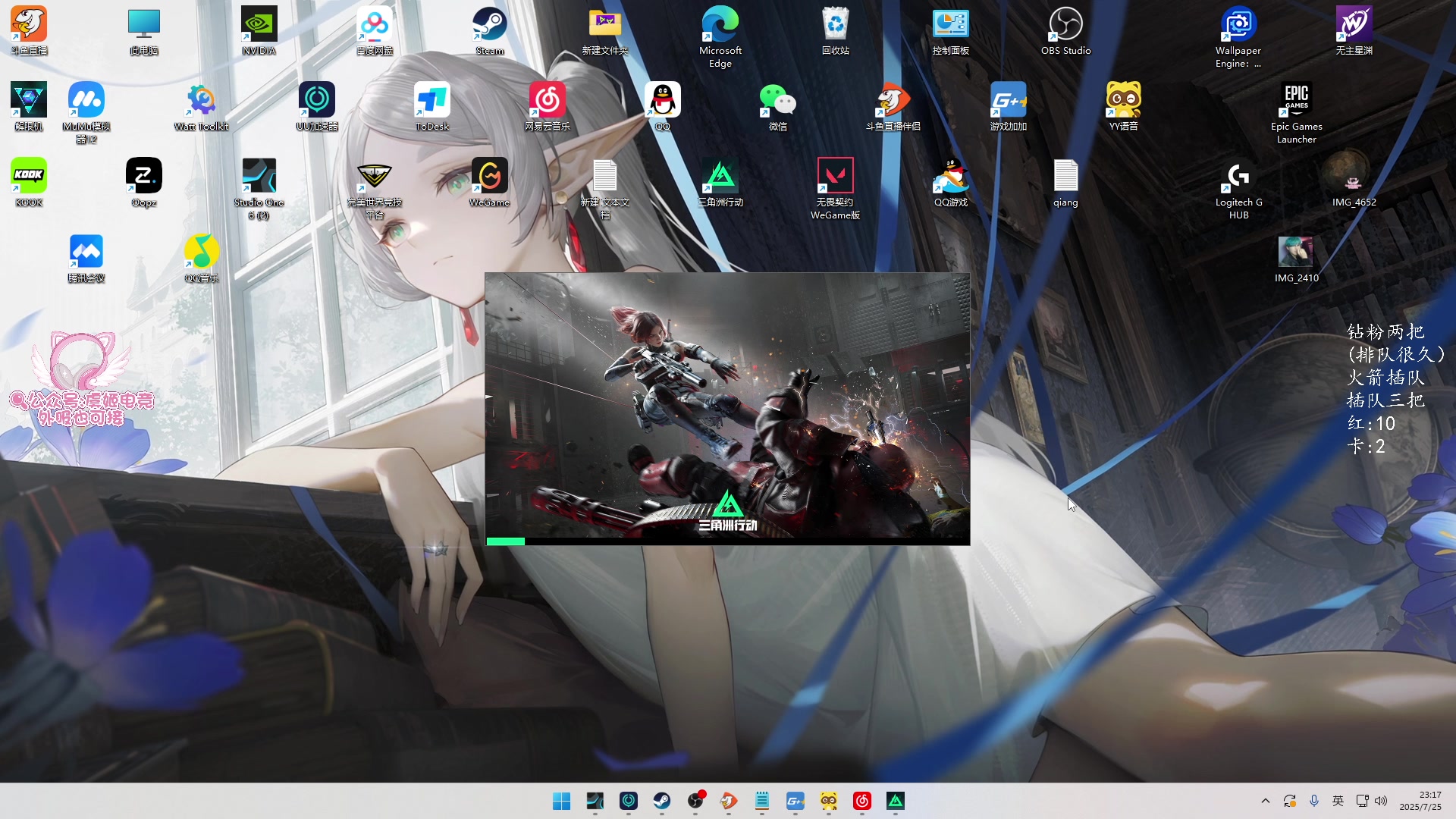Select the Steam desktop shortcut
This screenshot has width=1456, height=819.
(490, 31)
